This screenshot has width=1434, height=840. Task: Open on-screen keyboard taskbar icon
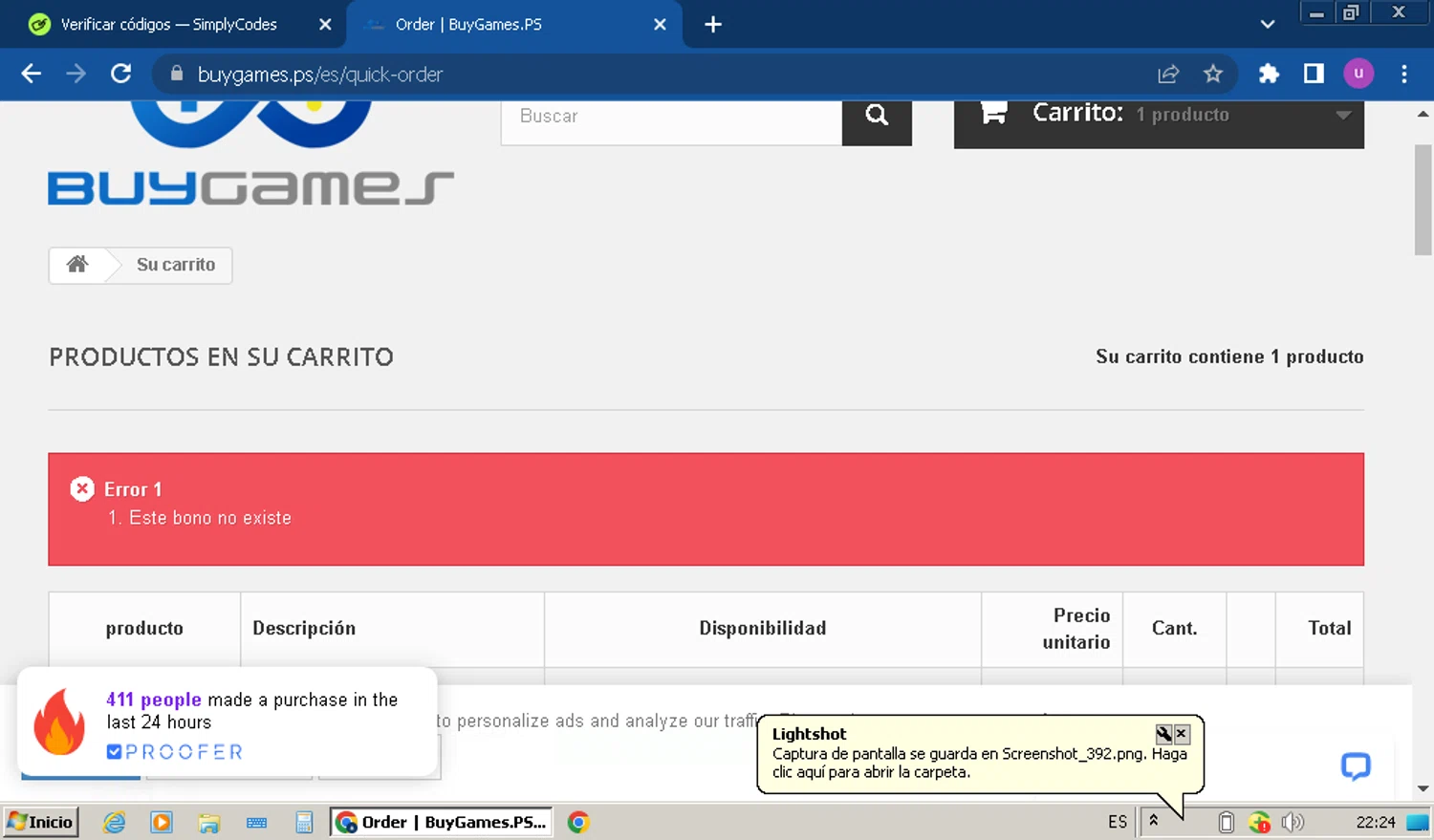256,822
